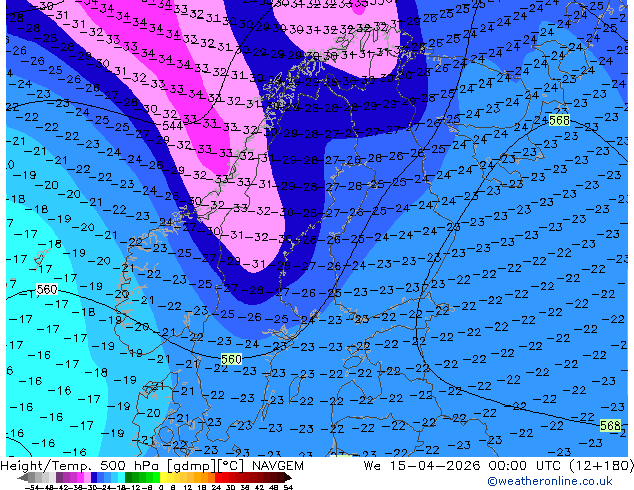Image resolution: width=634 pixels, height=490 pixels.
Task: Click the gray left arrow of color scale
Action: (x=23, y=477)
